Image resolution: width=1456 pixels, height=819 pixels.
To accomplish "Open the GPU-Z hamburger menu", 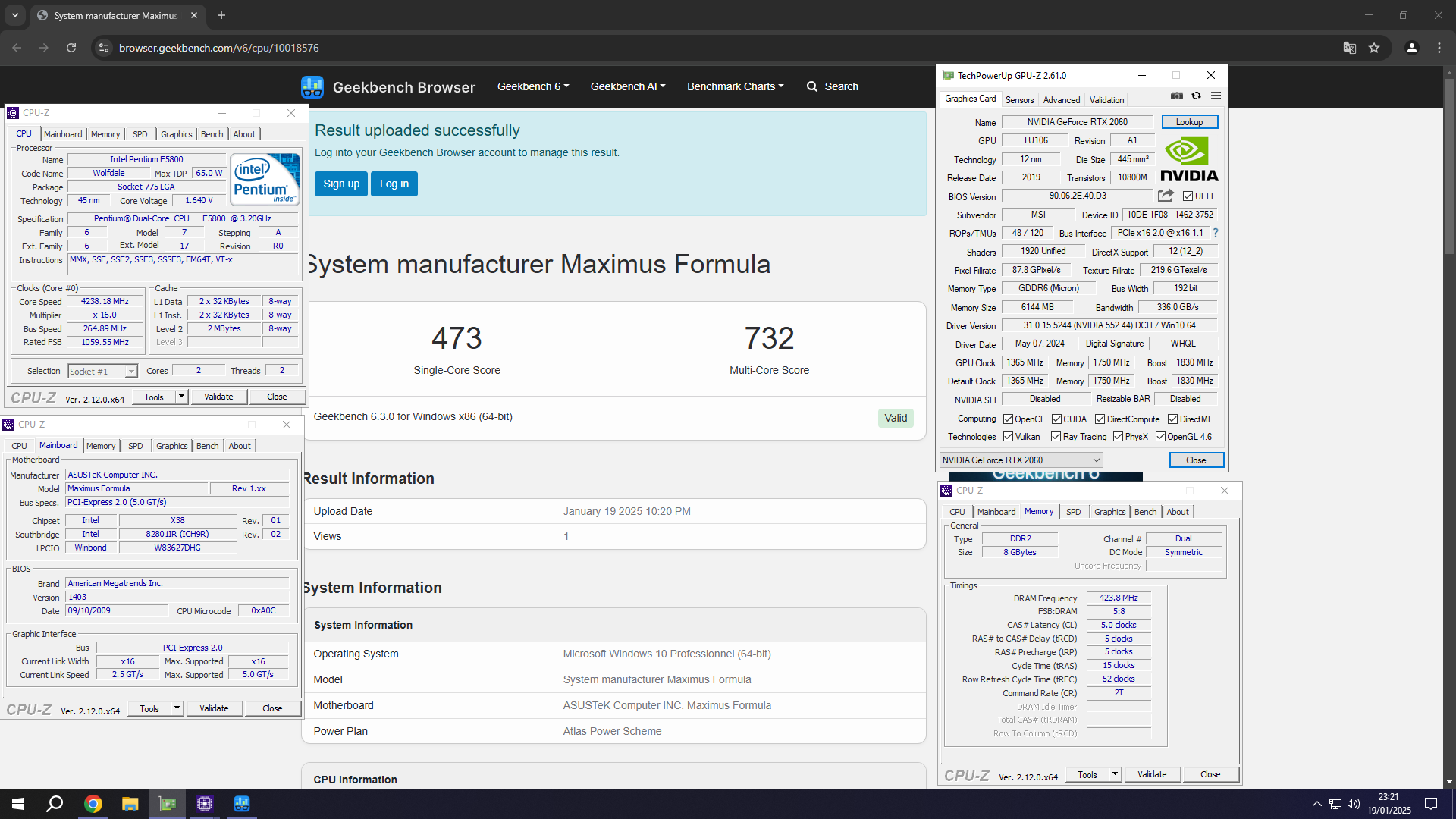I will 1216,96.
